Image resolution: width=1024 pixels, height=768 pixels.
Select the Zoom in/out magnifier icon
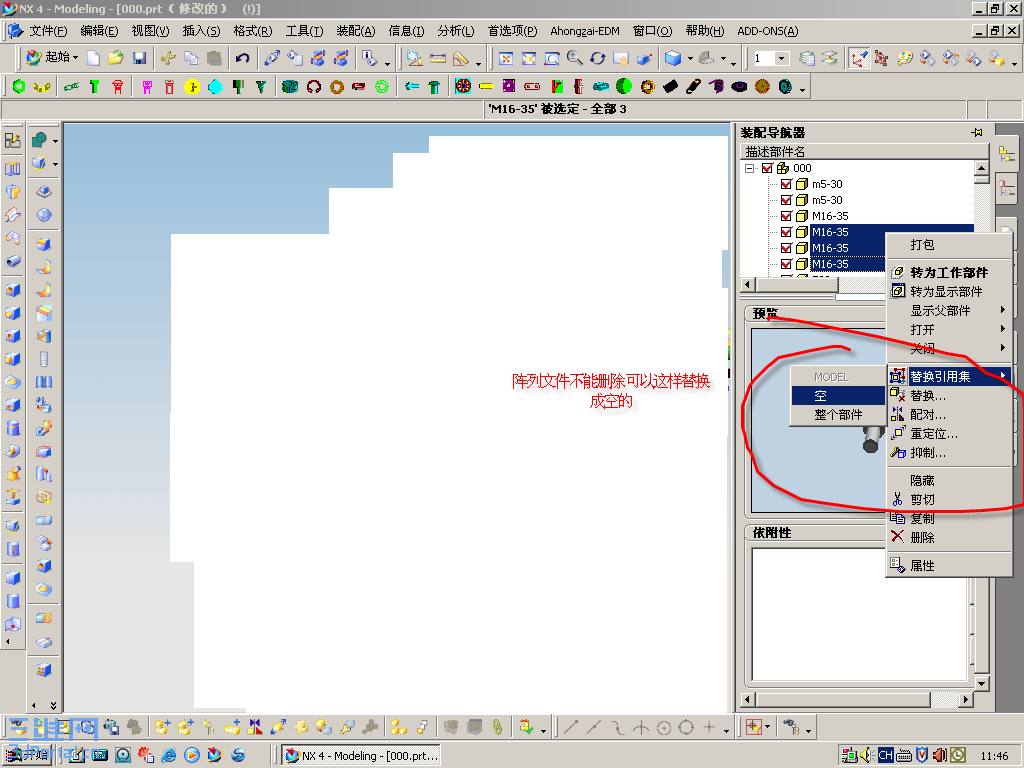tap(575, 58)
